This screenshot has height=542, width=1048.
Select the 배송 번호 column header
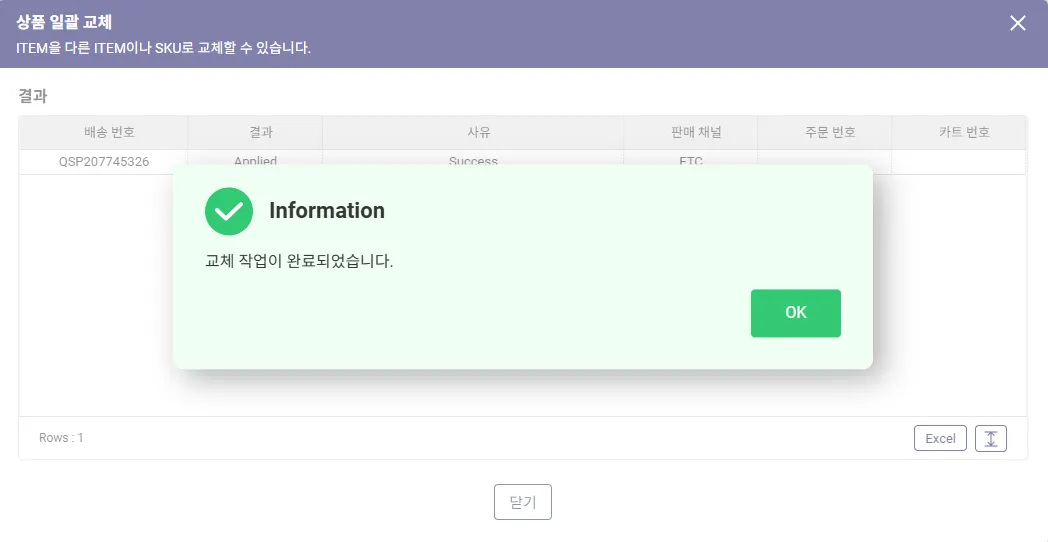tap(104, 132)
